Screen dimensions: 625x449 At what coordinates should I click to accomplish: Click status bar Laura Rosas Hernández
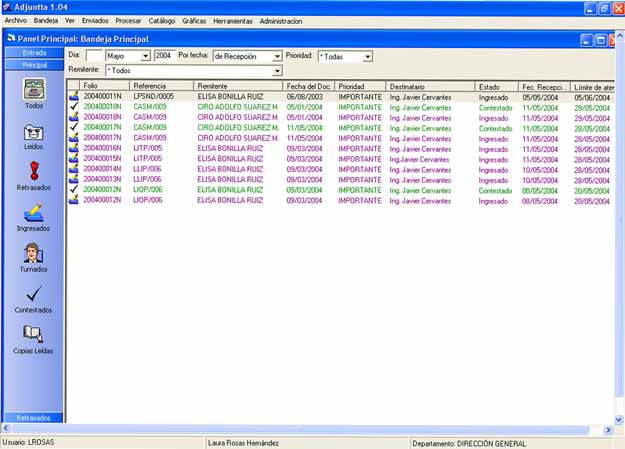coord(243,443)
